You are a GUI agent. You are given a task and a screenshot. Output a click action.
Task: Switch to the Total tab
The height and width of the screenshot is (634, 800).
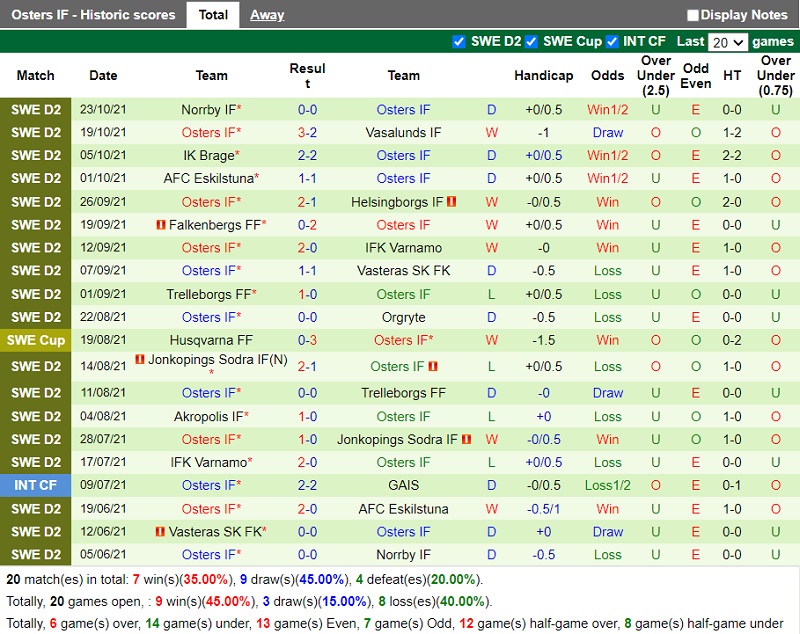pos(213,15)
